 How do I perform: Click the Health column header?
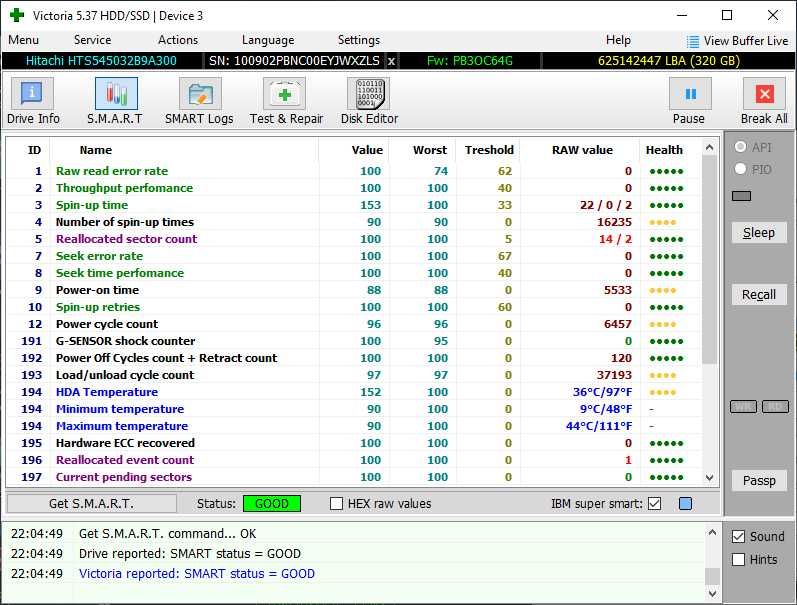pyautogui.click(x=664, y=150)
